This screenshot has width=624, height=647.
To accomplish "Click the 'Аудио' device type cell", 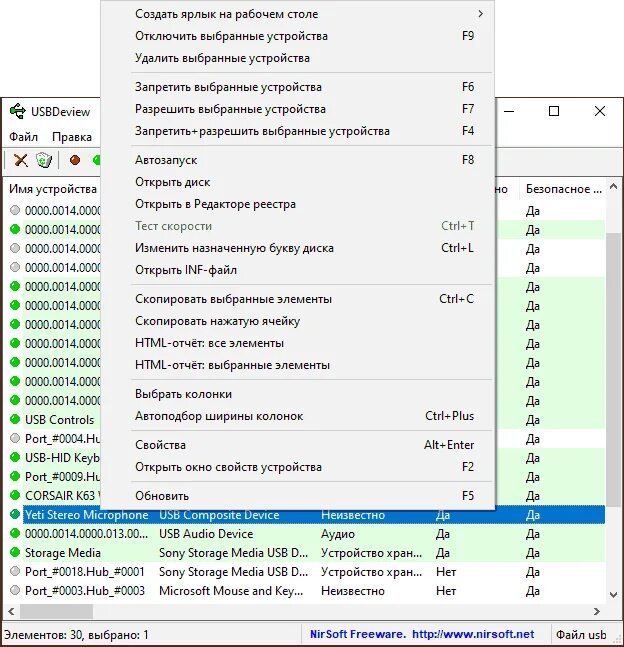I will pos(338,534).
